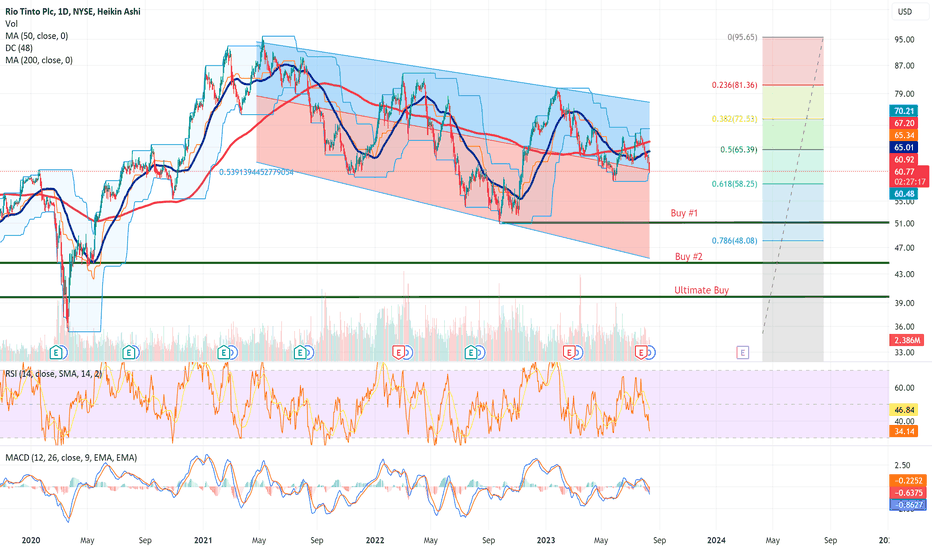Click the green earnings marker in early 2021
The height and width of the screenshot is (550, 932).
pos(224,353)
